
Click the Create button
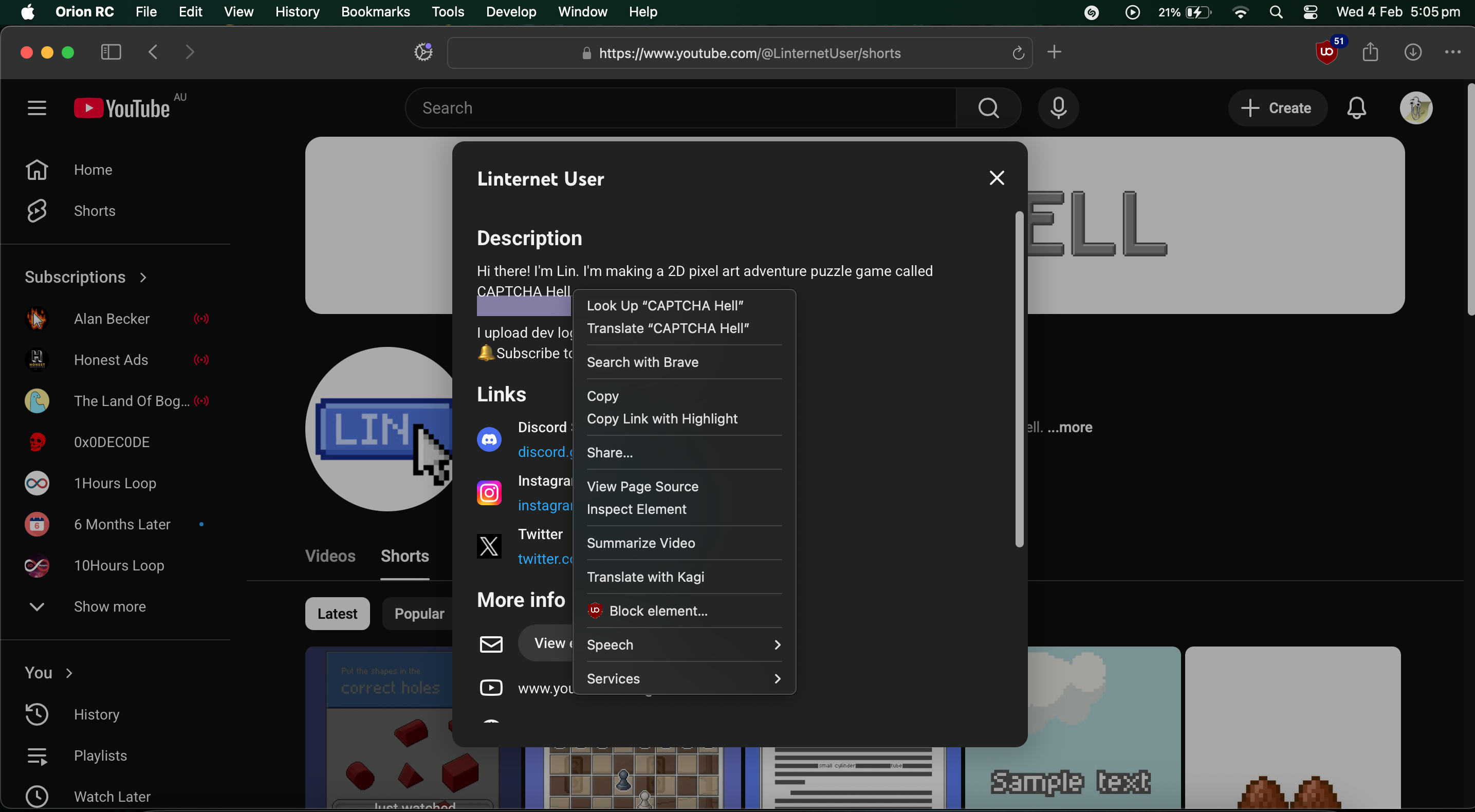point(1277,108)
